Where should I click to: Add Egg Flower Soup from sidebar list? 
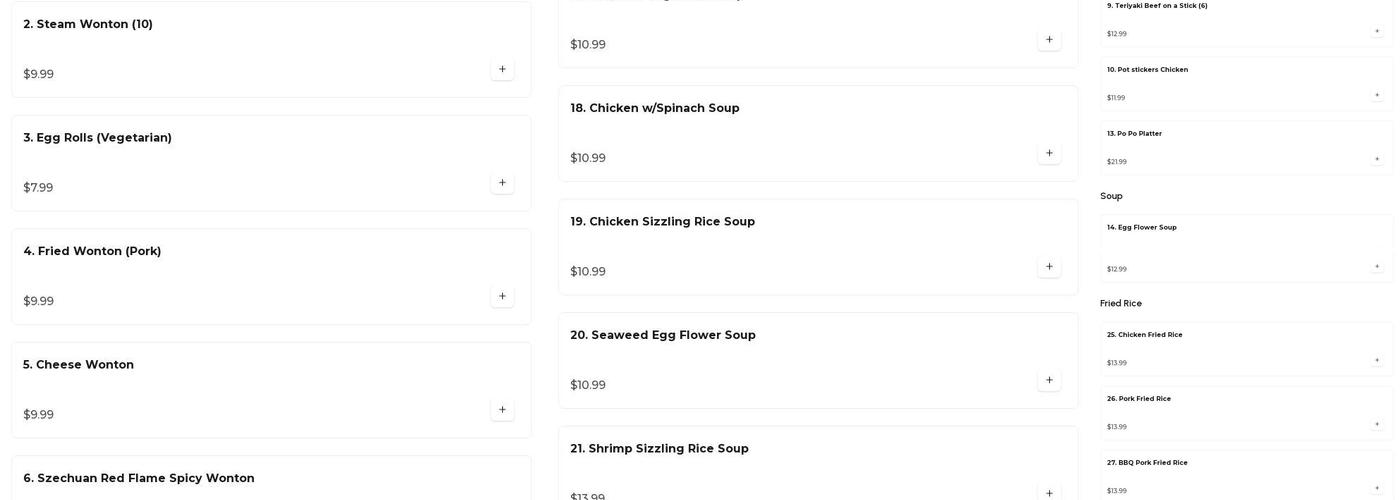1377,267
